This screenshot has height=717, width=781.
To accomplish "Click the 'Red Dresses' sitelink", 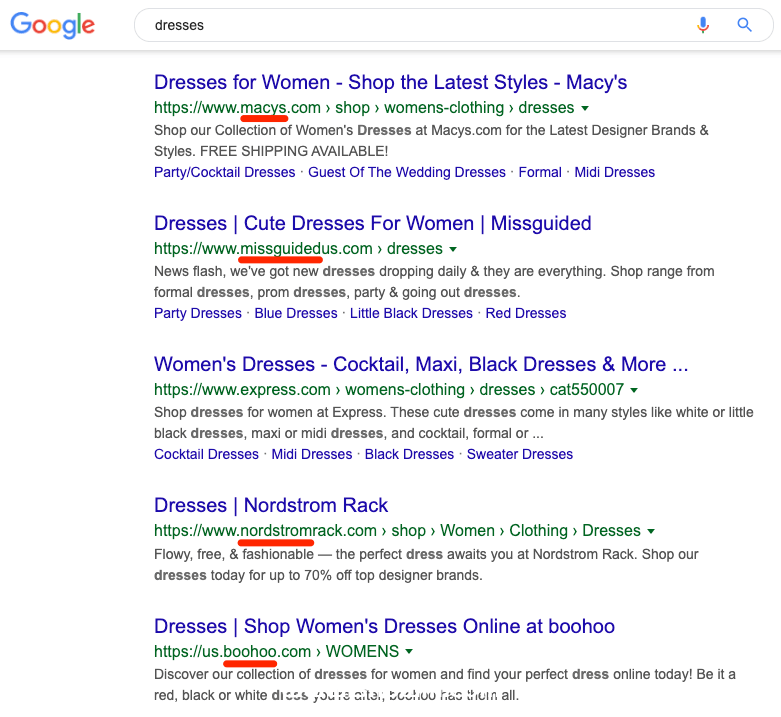I will pyautogui.click(x=526, y=313).
